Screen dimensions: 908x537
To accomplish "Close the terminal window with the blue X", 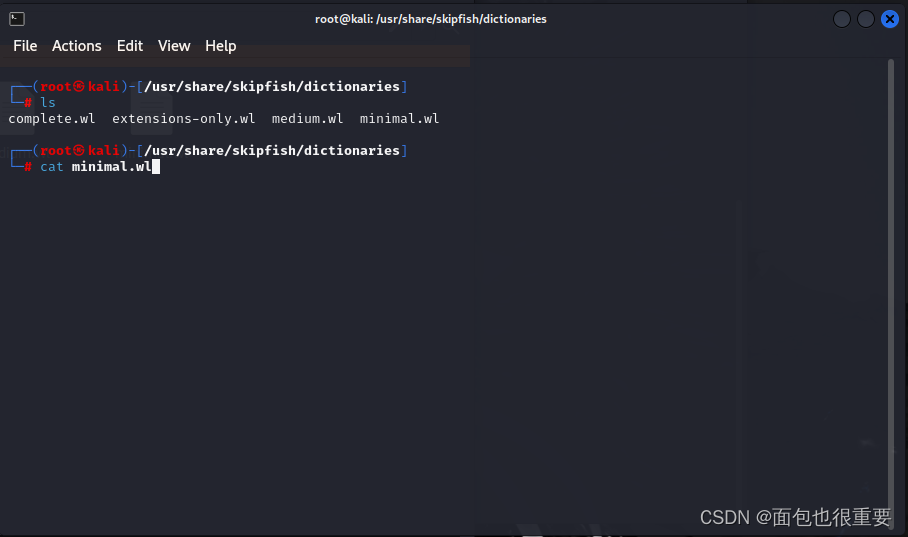I will pos(890,19).
